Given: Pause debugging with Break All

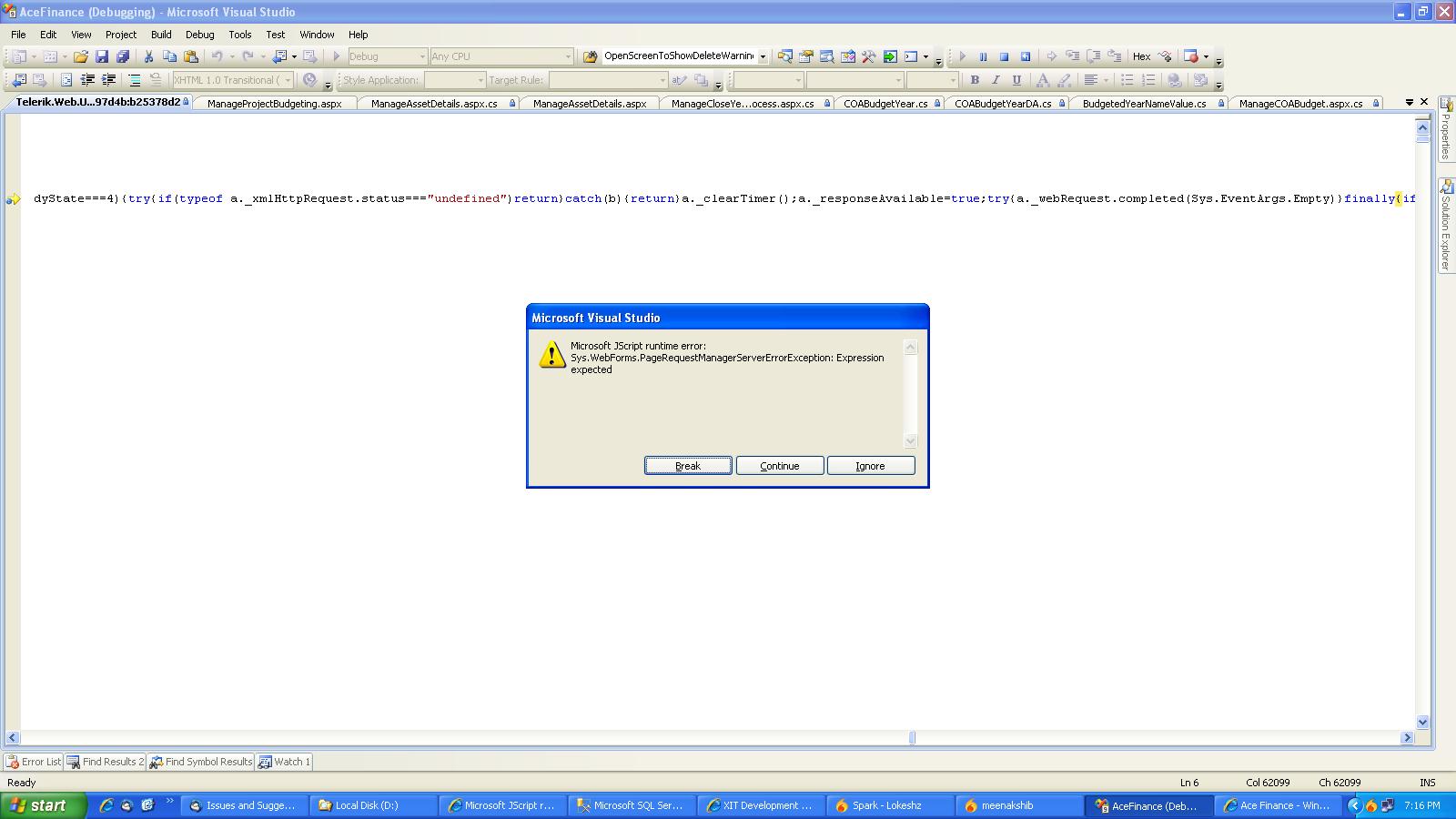Looking at the screenshot, I should tap(983, 56).
